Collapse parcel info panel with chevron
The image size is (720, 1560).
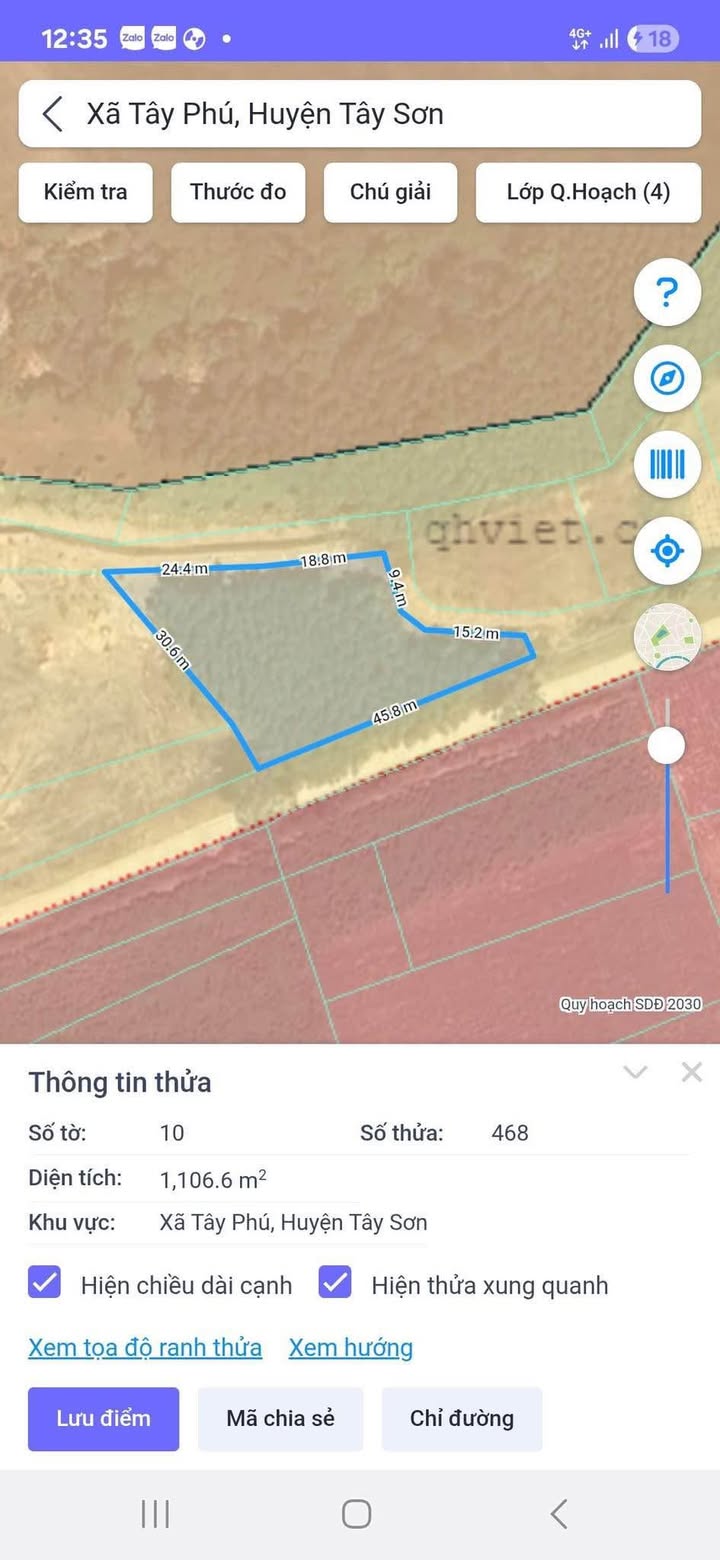(635, 1072)
